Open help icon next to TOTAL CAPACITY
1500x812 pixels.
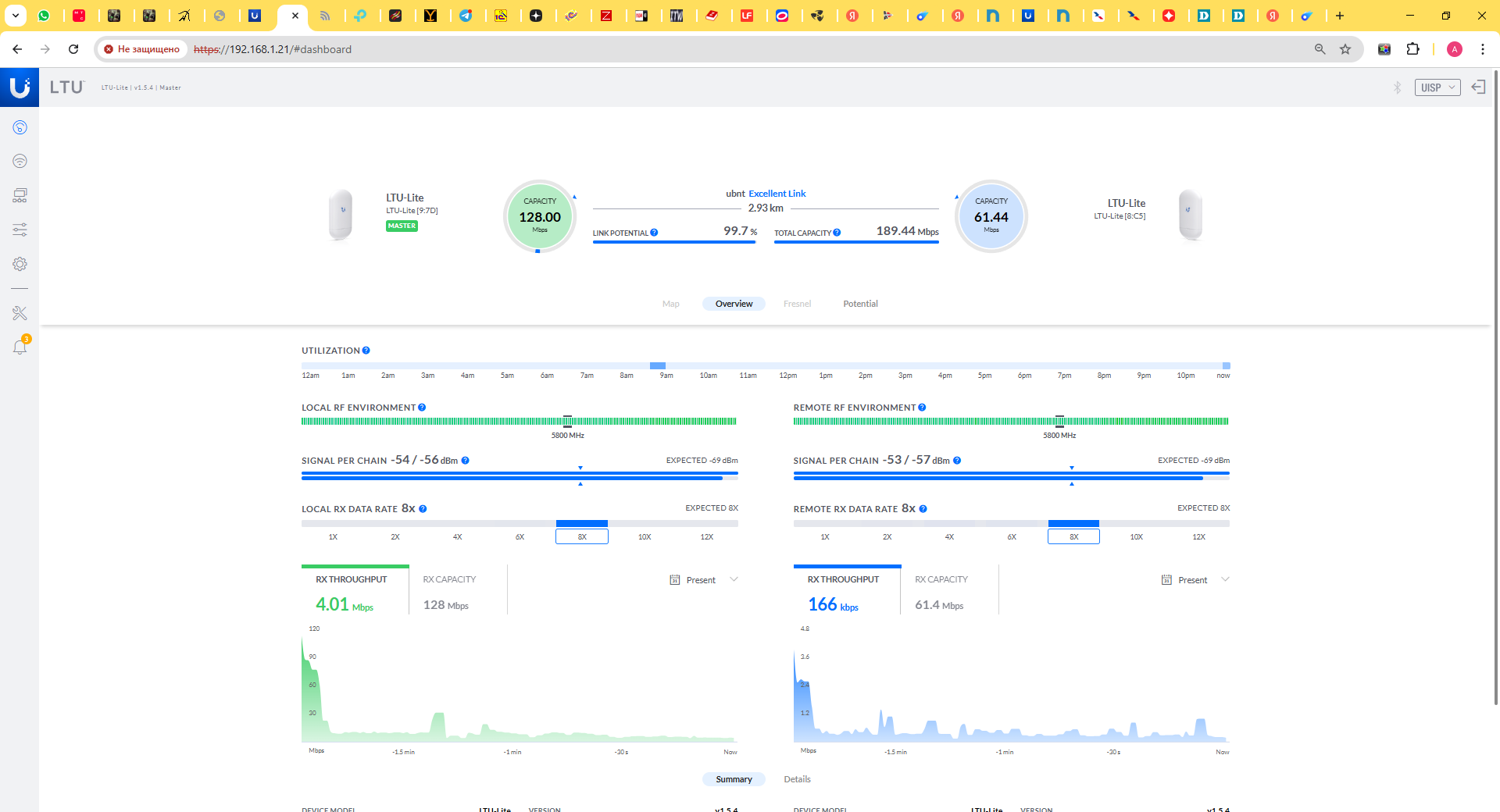coord(837,233)
